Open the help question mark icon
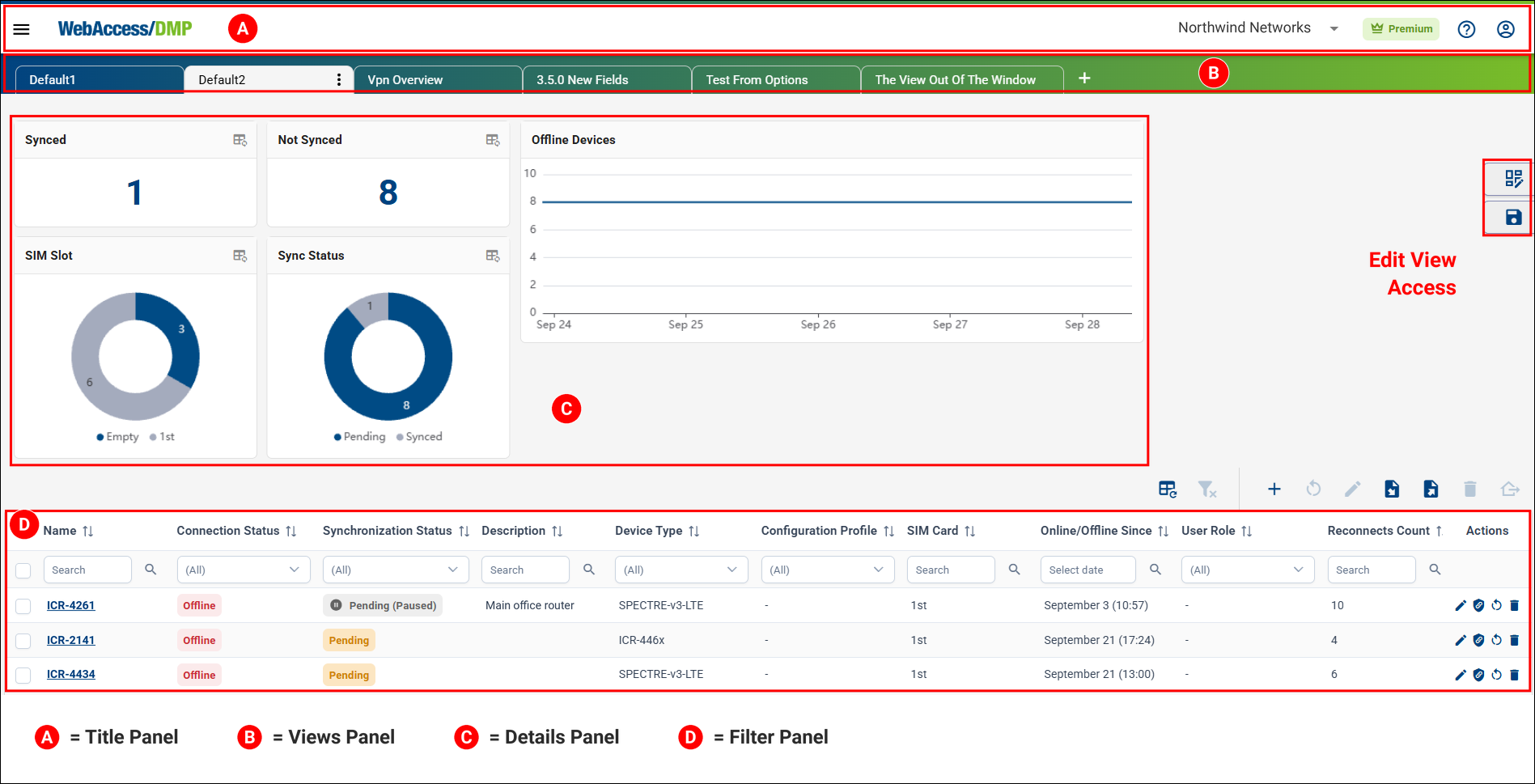Image resolution: width=1535 pixels, height=784 pixels. 1466,29
